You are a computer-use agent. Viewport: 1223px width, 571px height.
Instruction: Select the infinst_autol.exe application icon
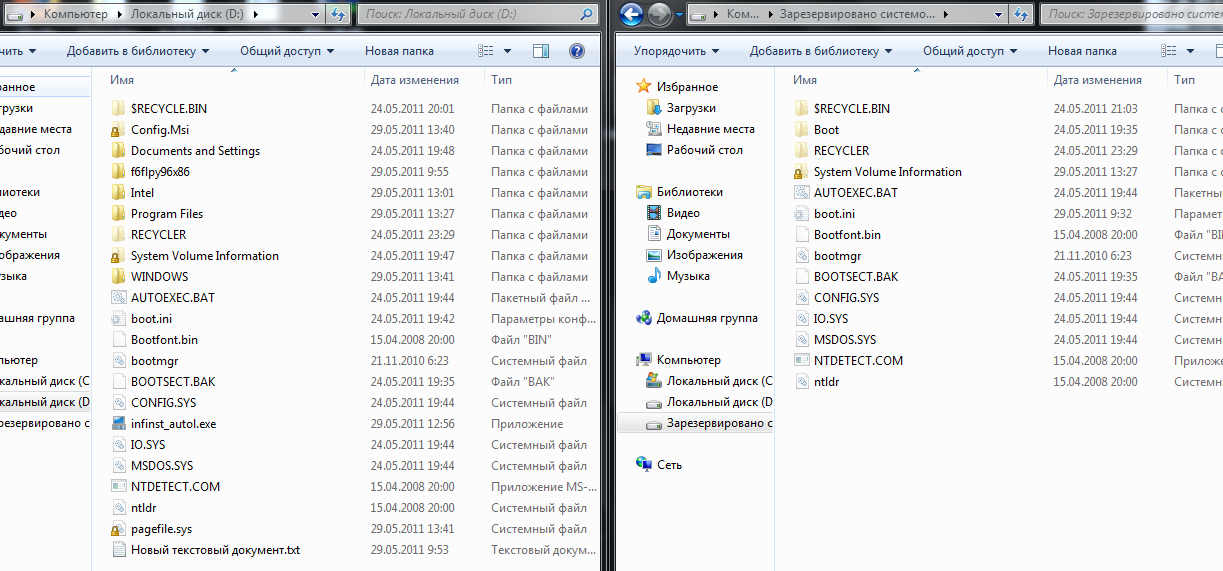[118, 423]
